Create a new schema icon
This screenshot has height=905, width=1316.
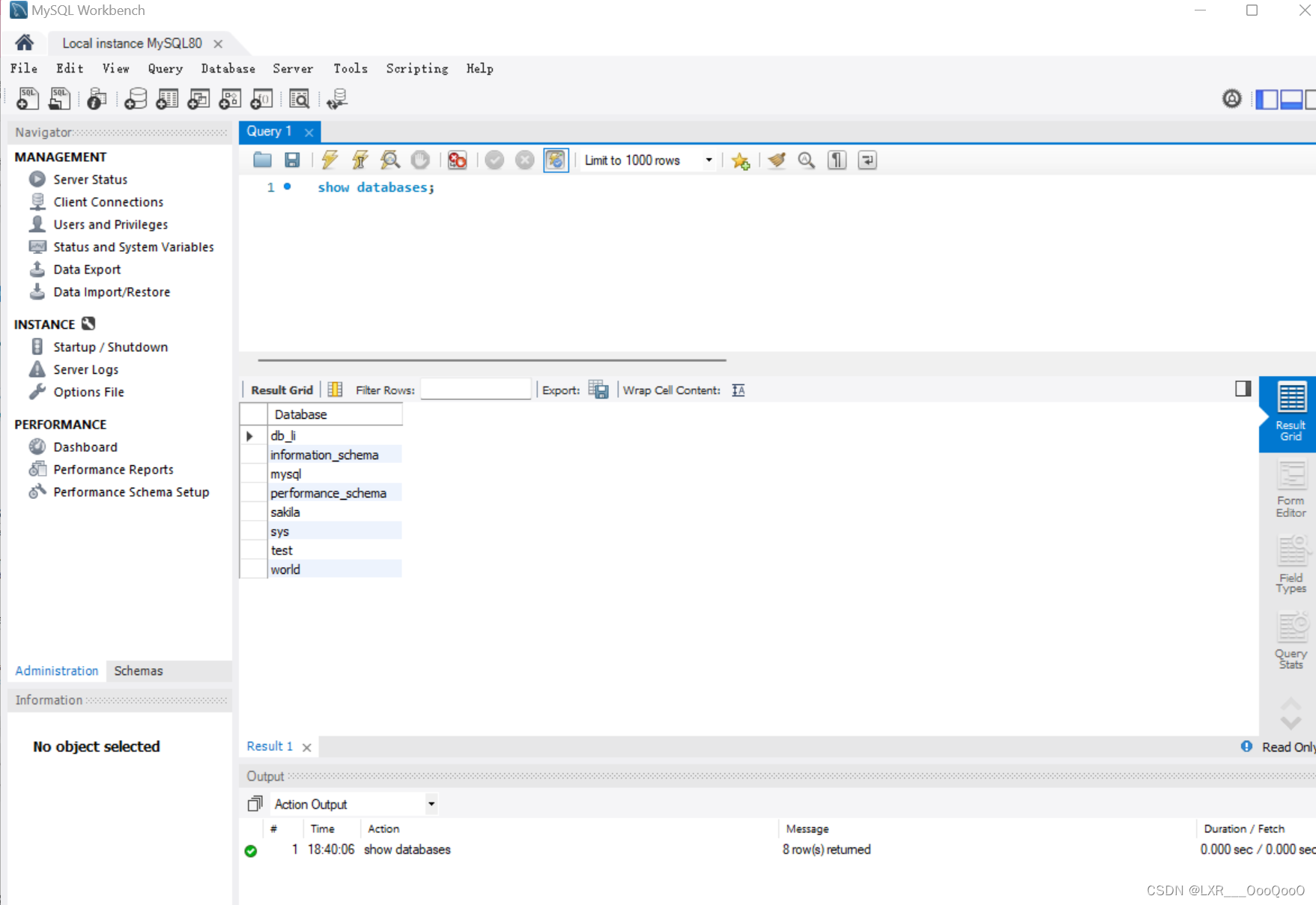[135, 99]
